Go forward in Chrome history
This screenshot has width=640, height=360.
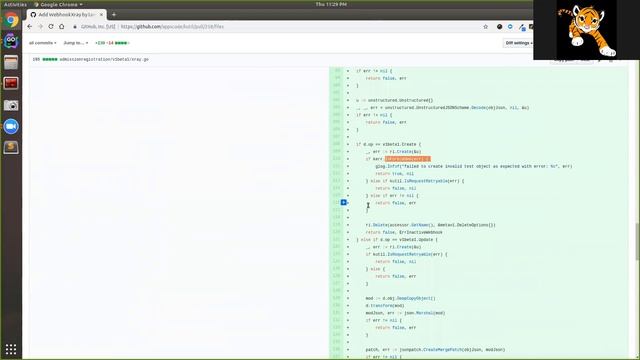[x=40, y=27]
